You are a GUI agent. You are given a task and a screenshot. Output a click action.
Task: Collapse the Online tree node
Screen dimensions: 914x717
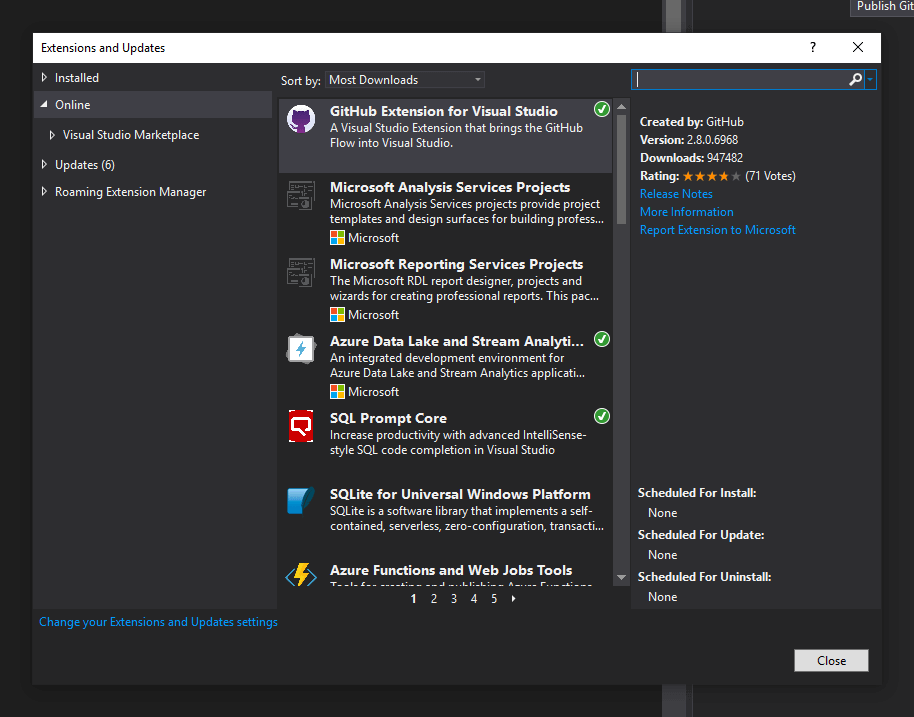point(44,104)
